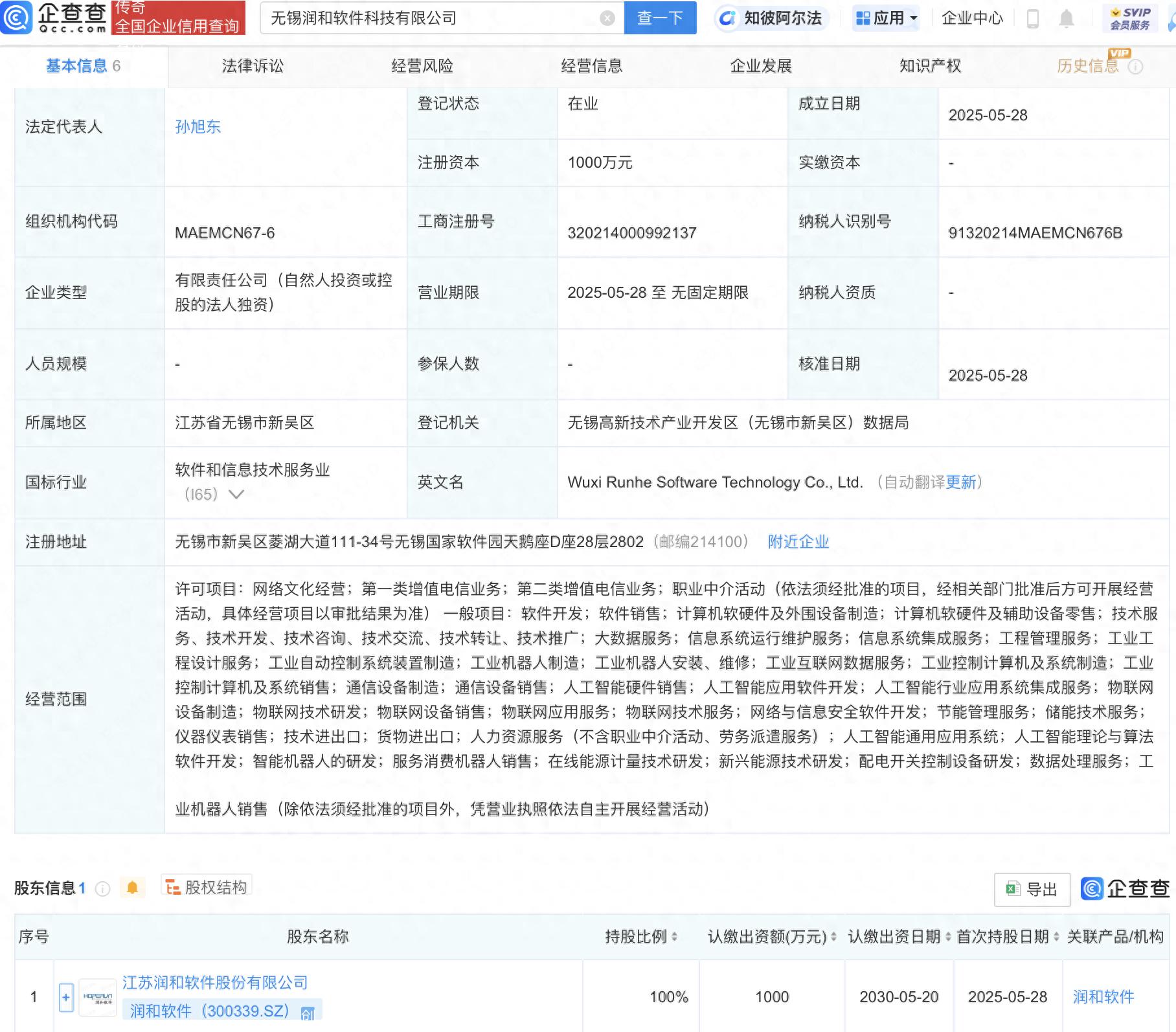Open 江苏润和软件股份有限公司 link
Screen dimensions: 1176x1032
(215, 983)
